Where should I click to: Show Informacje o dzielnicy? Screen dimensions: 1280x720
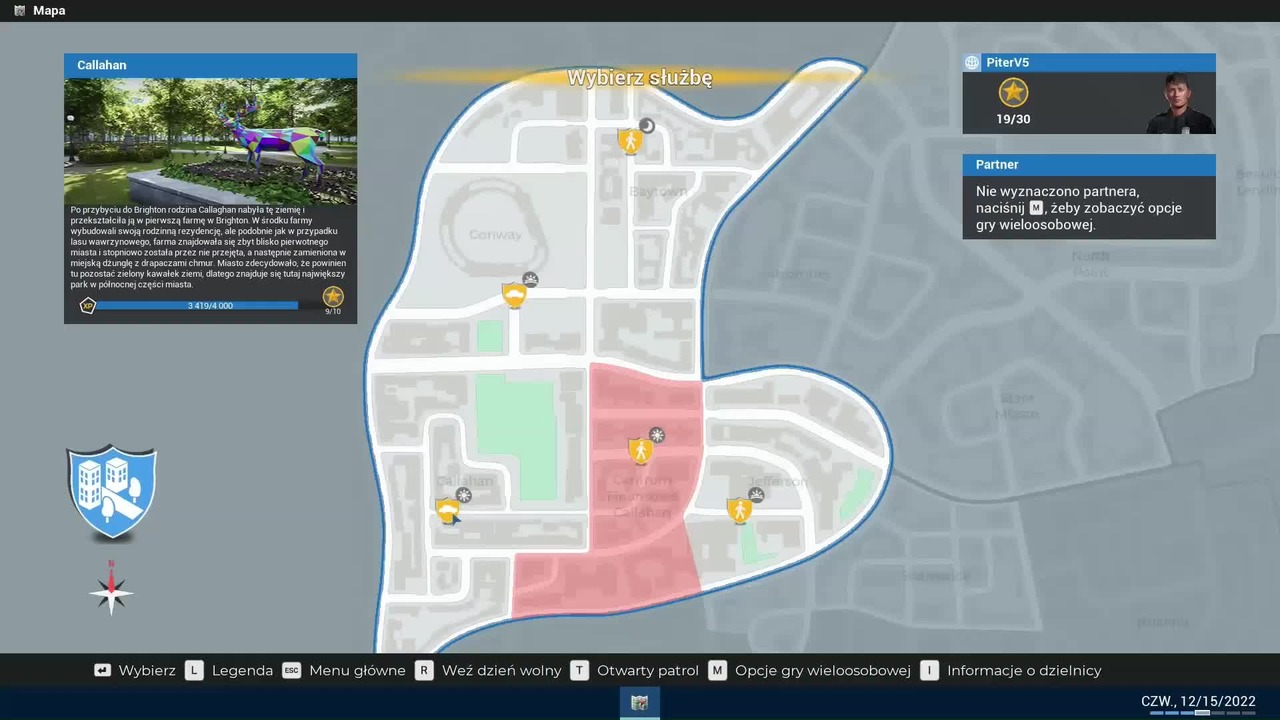[1012, 670]
